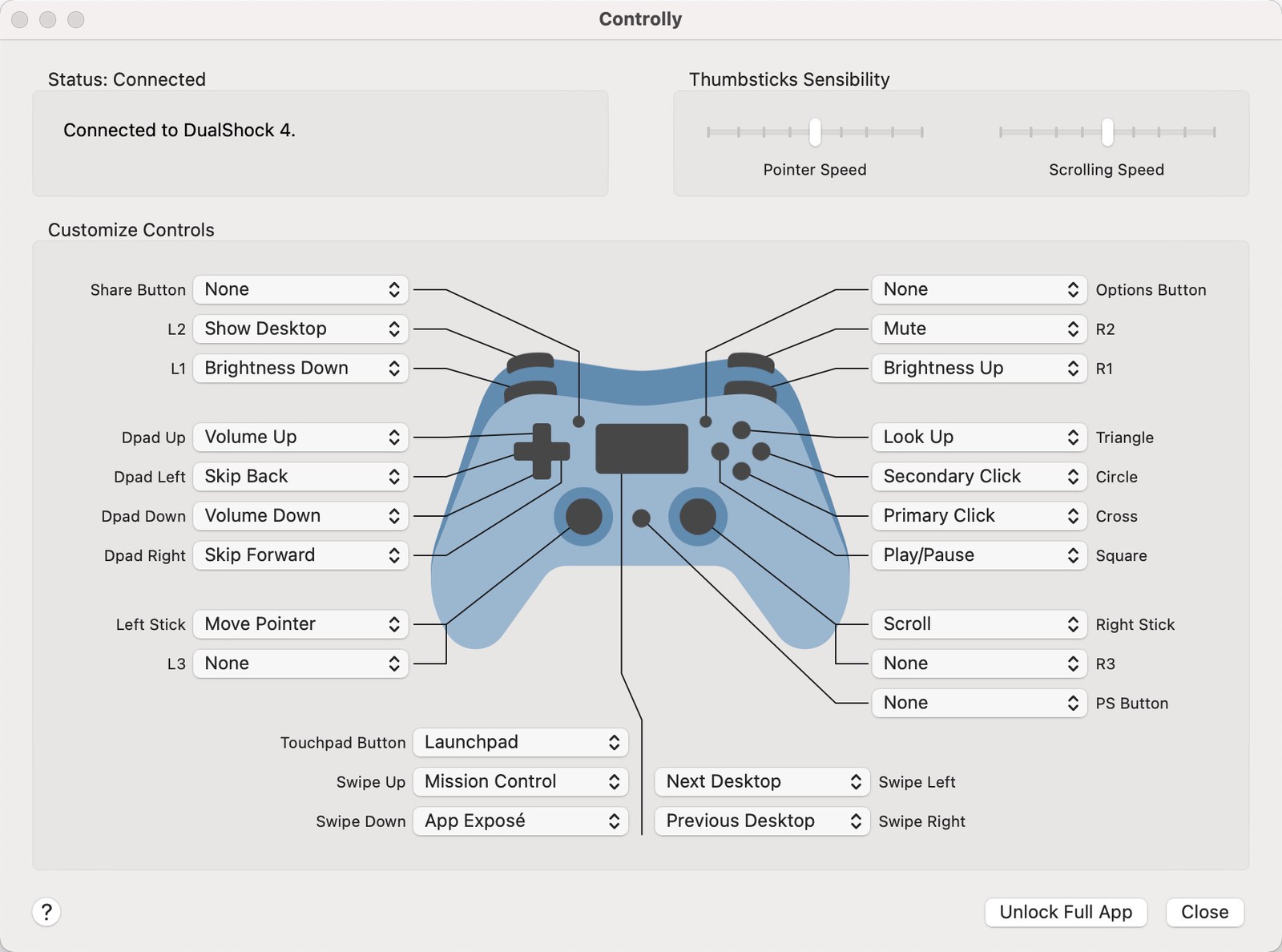Change the Dpad Up Volume Up mapping

tap(300, 437)
